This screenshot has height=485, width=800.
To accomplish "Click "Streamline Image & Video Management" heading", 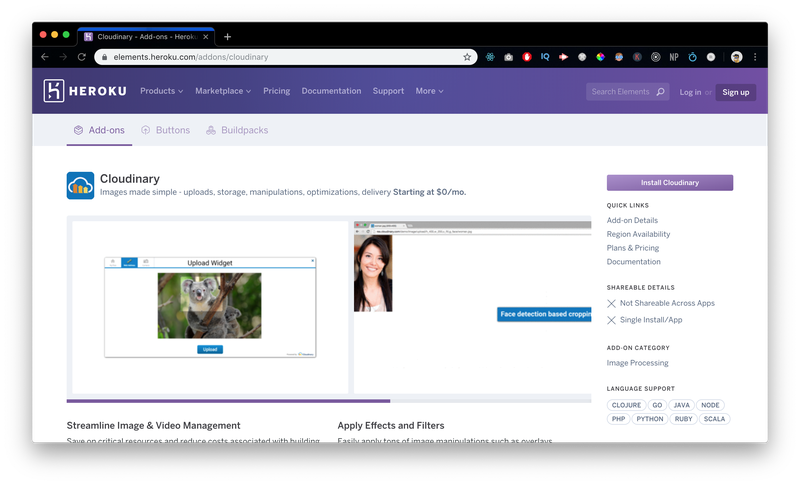I will pyautogui.click(x=153, y=425).
